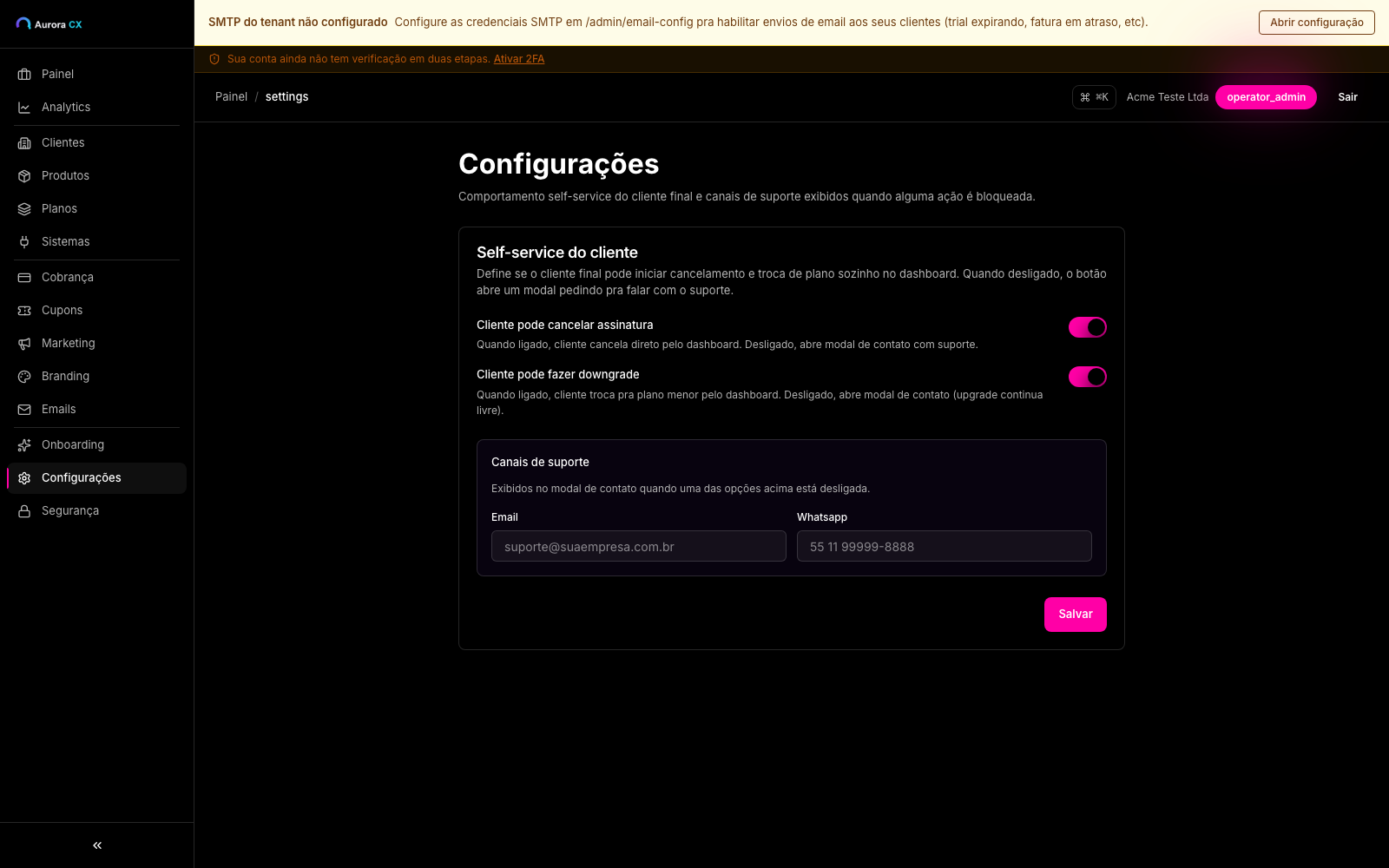Open Painel menu item
The width and height of the screenshot is (1389, 868).
pyautogui.click(x=96, y=75)
